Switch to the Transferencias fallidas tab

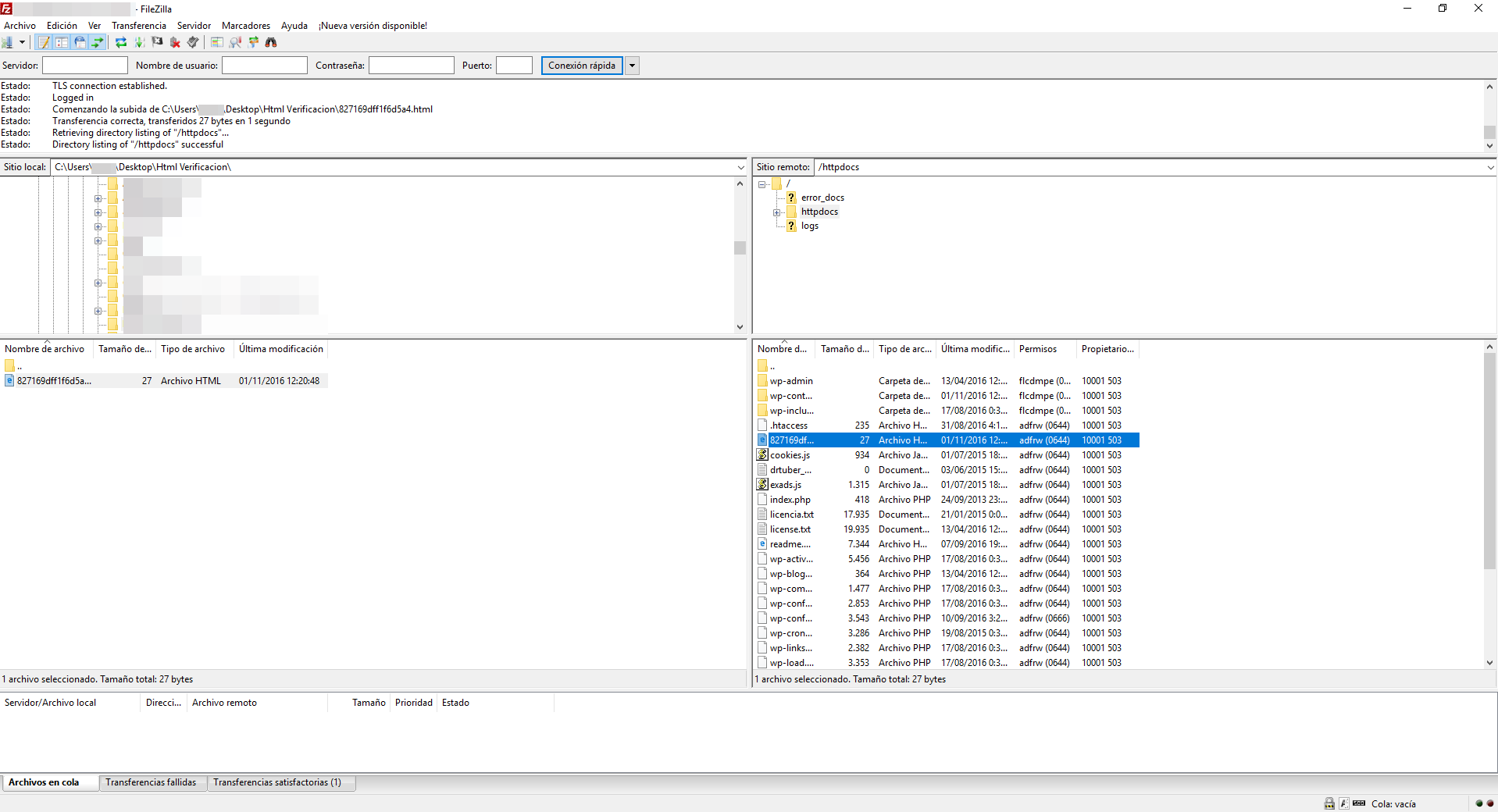(151, 782)
